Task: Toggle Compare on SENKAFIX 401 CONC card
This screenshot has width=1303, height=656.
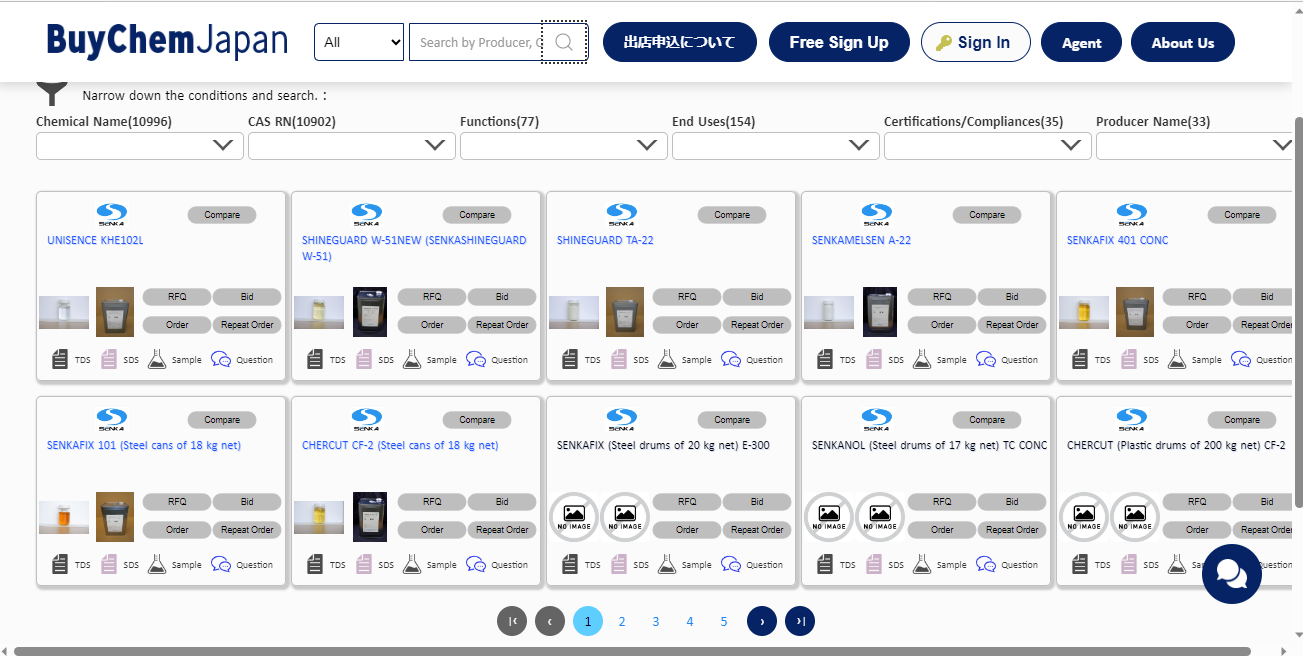Action: [x=1242, y=215]
